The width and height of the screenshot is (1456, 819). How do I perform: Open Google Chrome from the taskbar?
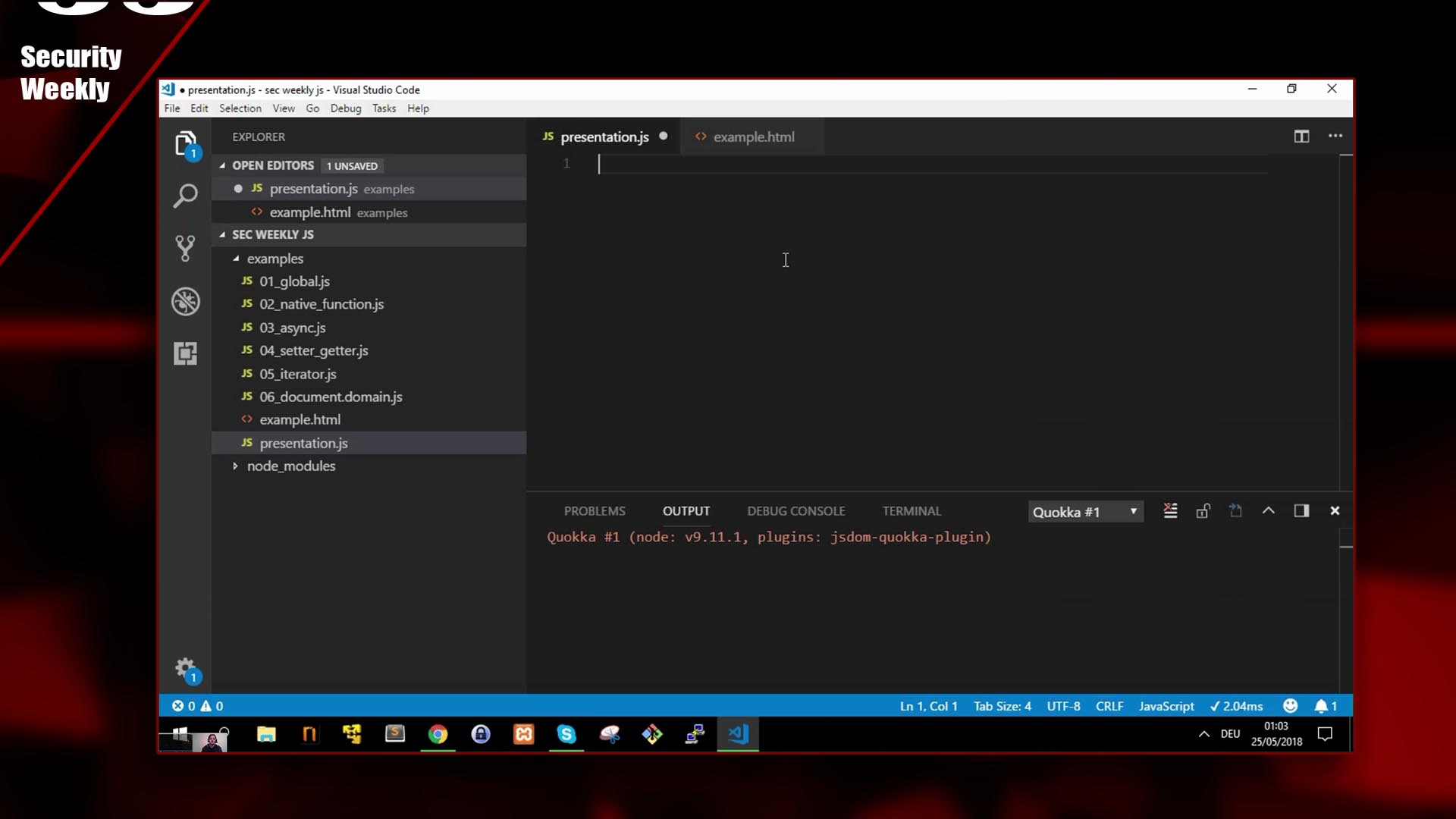point(438,734)
